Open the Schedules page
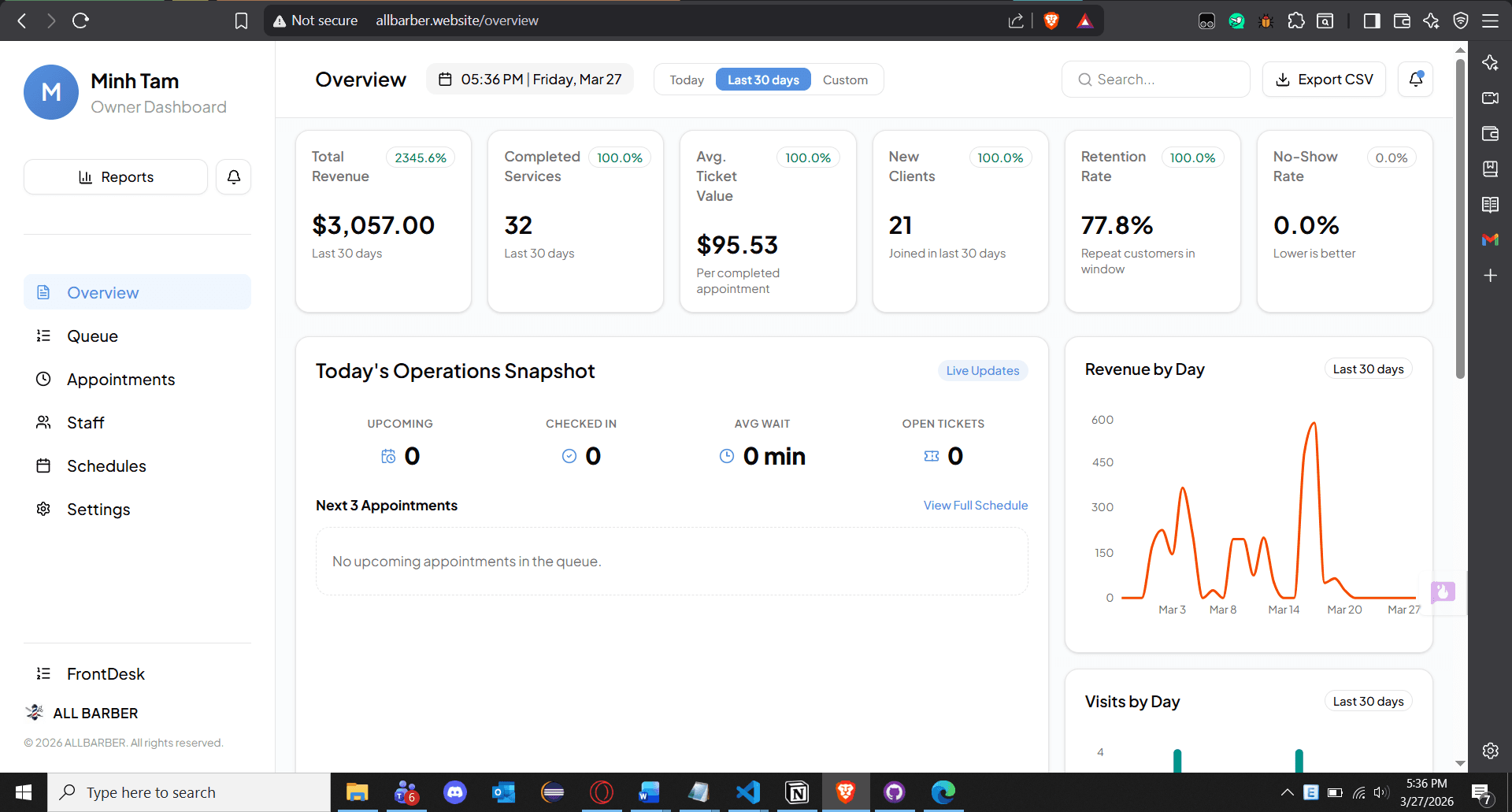This screenshot has width=1512, height=812. [x=137, y=465]
